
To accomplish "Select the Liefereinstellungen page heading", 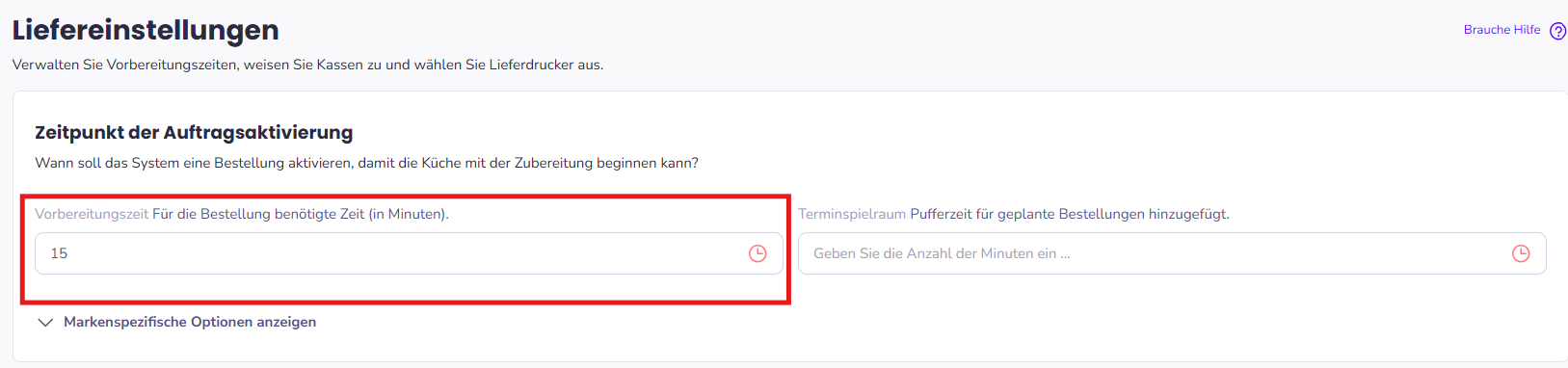I will [x=146, y=30].
